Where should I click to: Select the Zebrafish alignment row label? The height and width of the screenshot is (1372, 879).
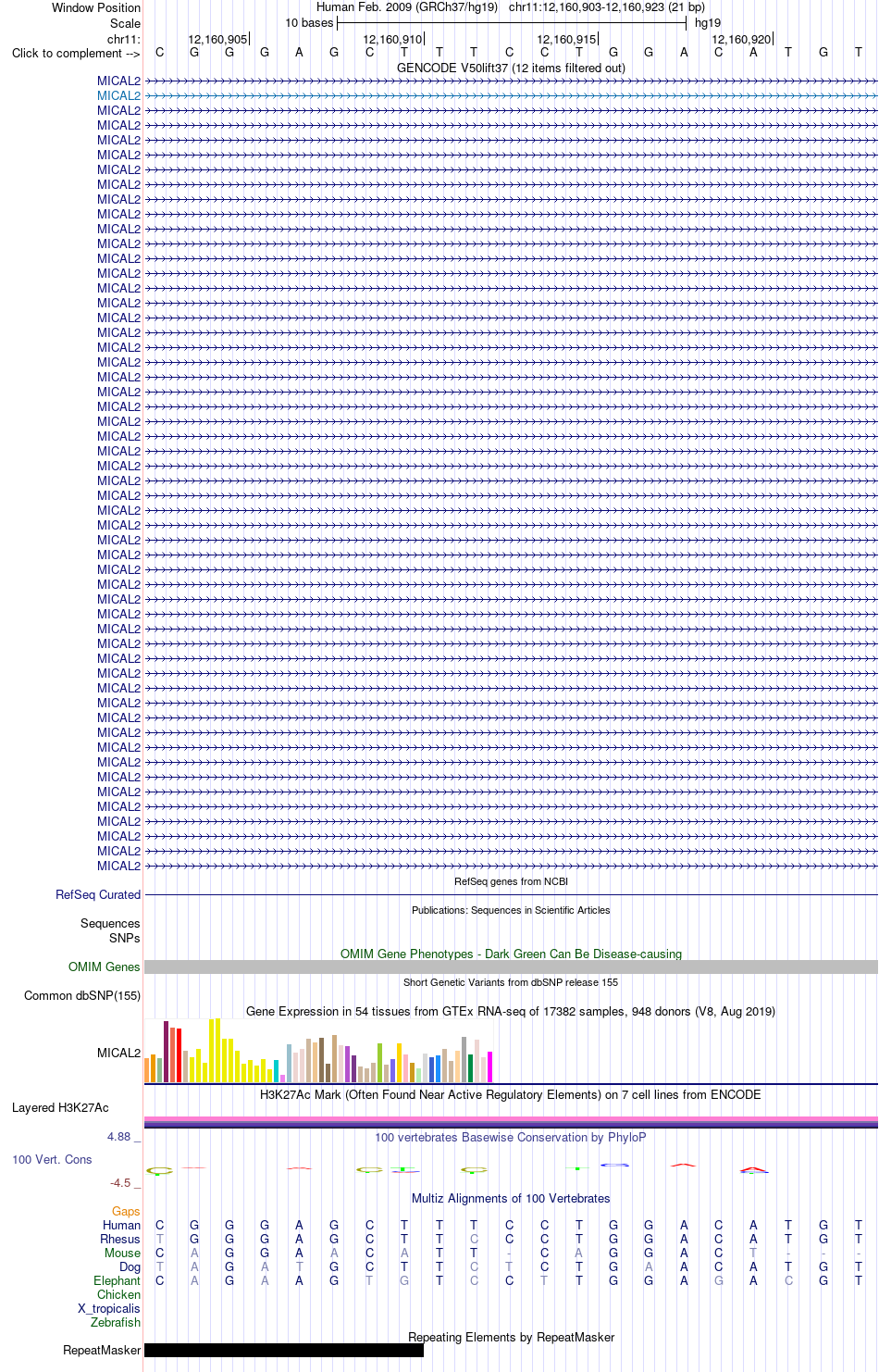[x=116, y=1322]
